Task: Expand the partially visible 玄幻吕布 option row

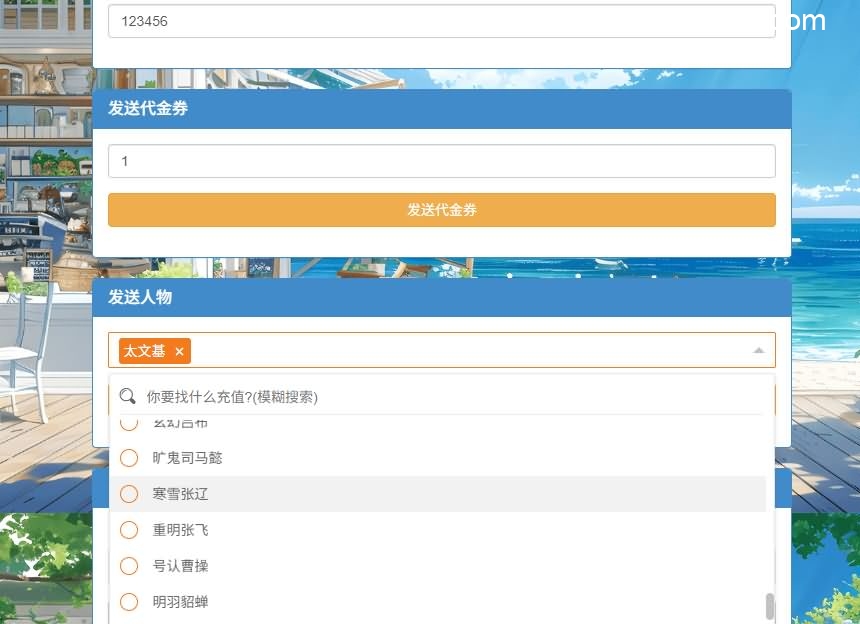Action: [x=181, y=421]
